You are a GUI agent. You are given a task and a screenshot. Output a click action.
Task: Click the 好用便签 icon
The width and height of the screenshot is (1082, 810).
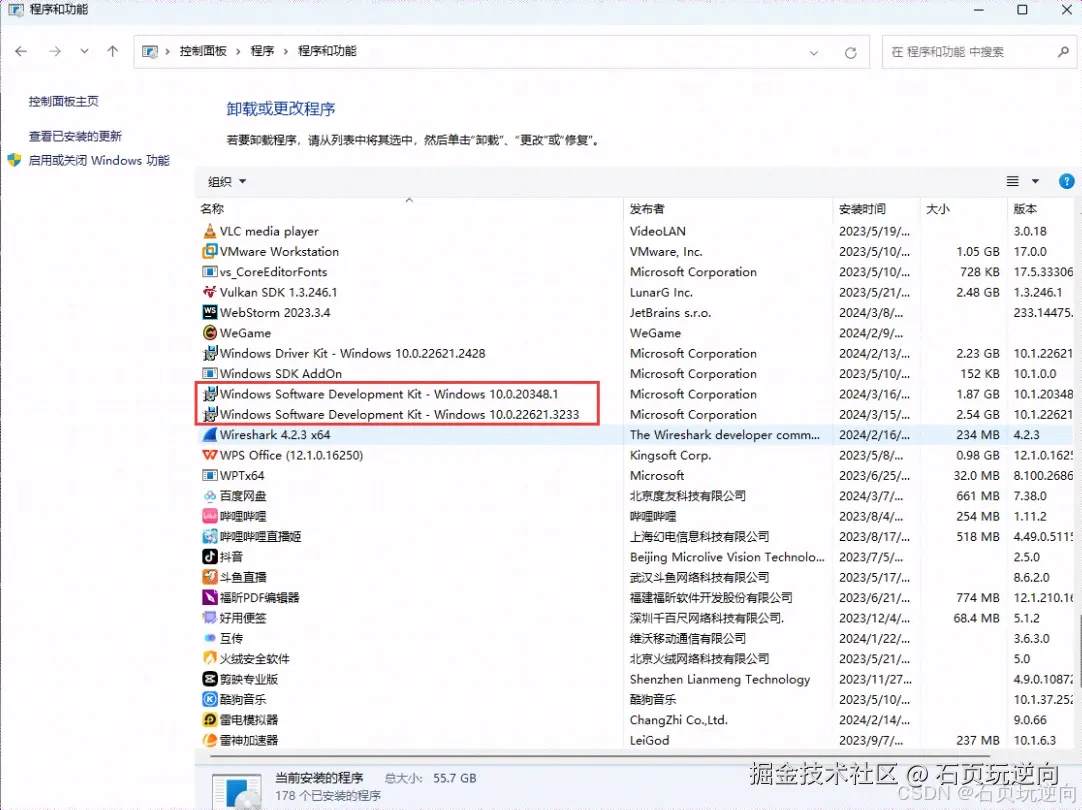point(210,618)
